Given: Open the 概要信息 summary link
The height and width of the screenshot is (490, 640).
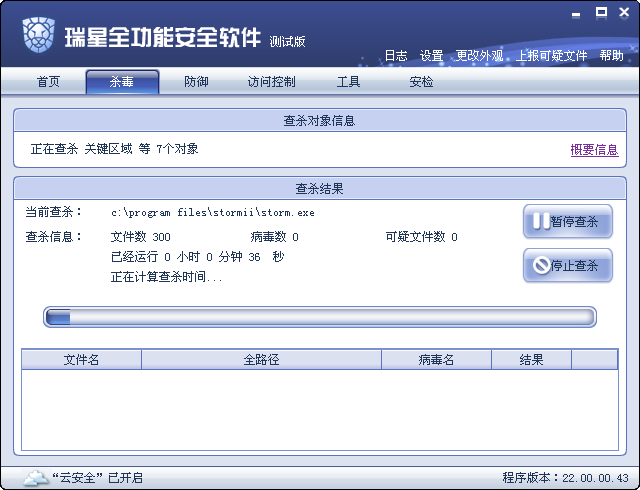Looking at the screenshot, I should [x=594, y=150].
